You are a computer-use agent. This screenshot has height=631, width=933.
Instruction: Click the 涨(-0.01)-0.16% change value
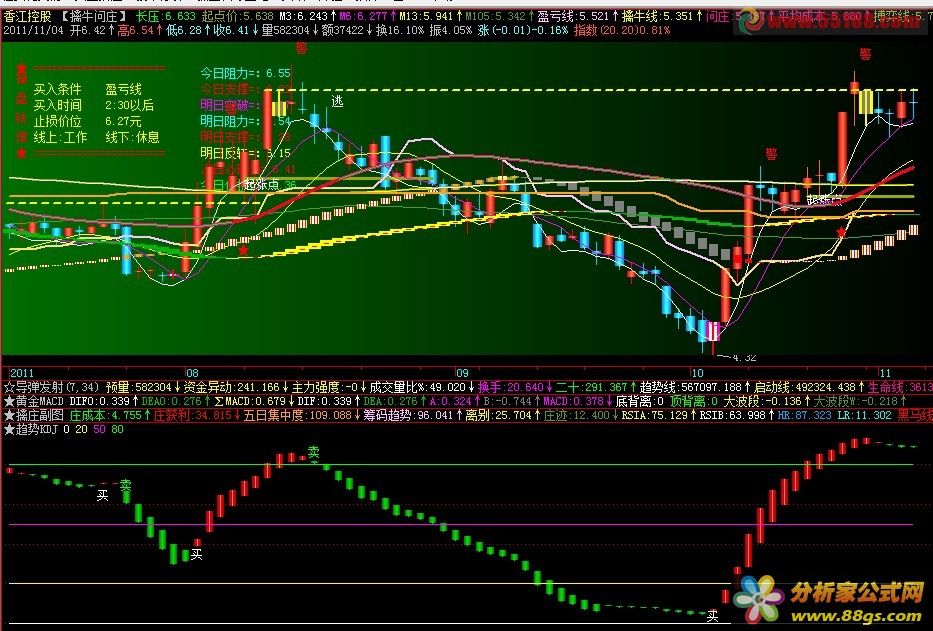tap(523, 30)
